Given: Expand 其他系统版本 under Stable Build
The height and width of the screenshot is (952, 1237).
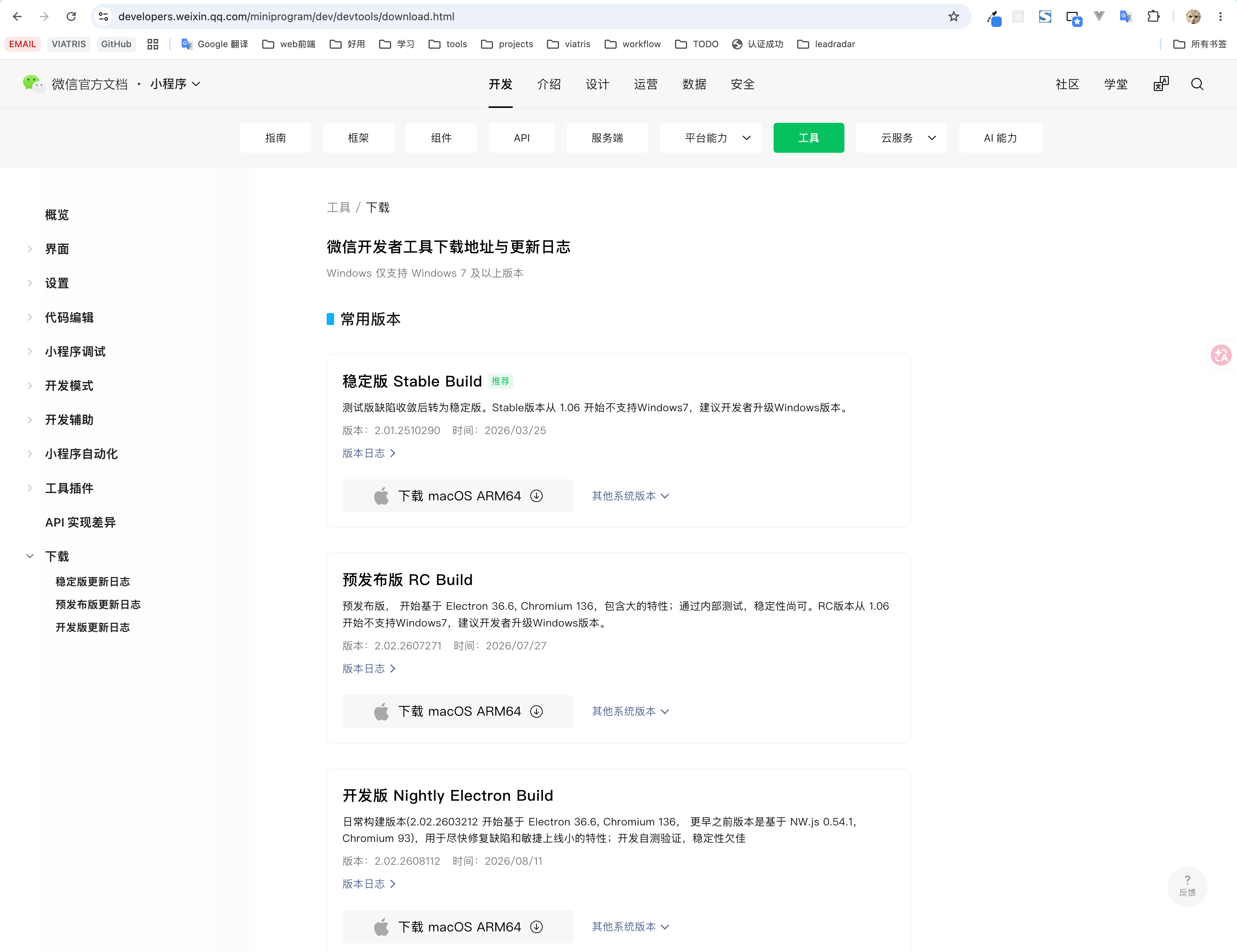Looking at the screenshot, I should (x=630, y=495).
